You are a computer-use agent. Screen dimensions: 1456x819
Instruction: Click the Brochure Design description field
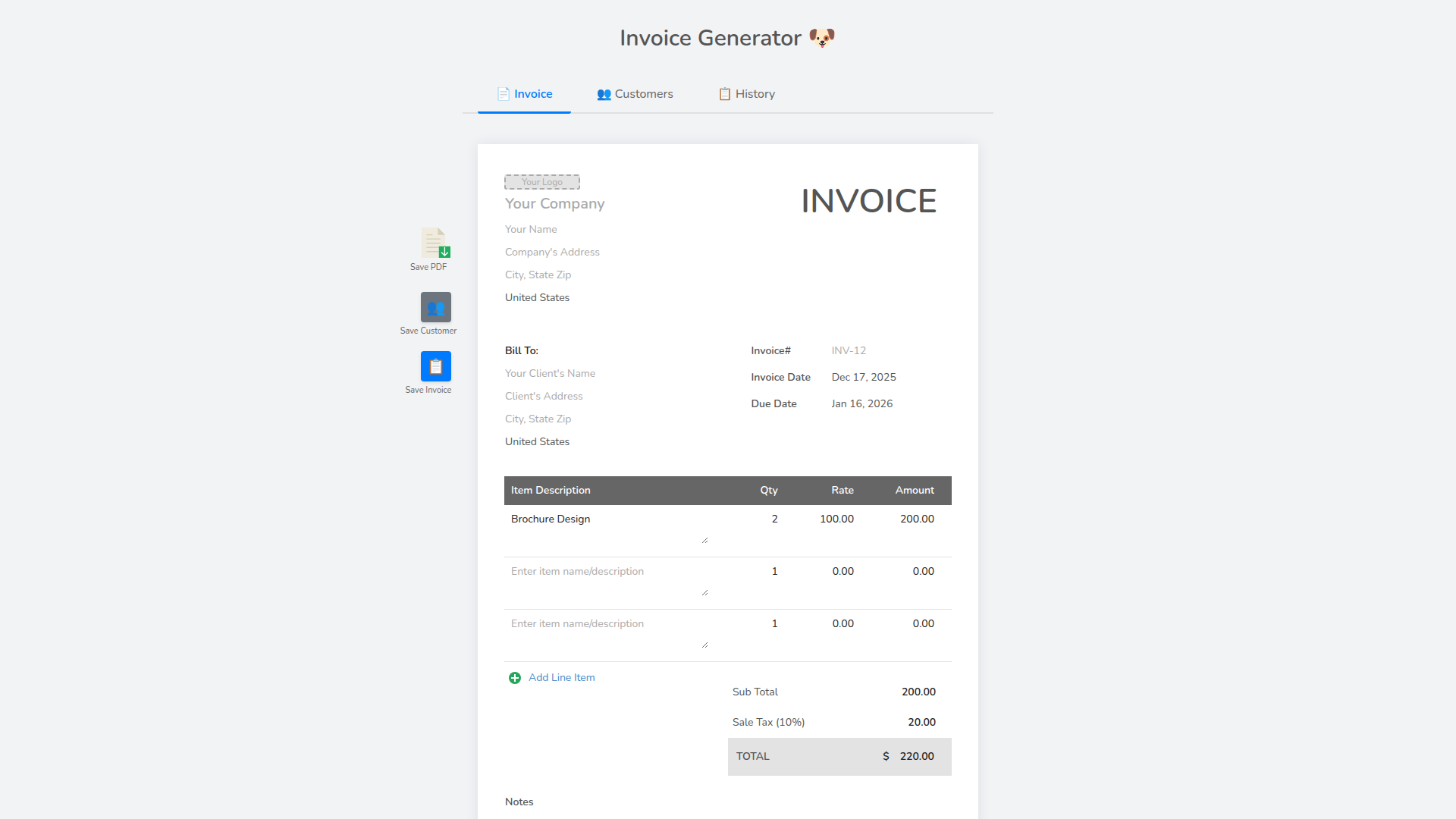[x=608, y=528]
